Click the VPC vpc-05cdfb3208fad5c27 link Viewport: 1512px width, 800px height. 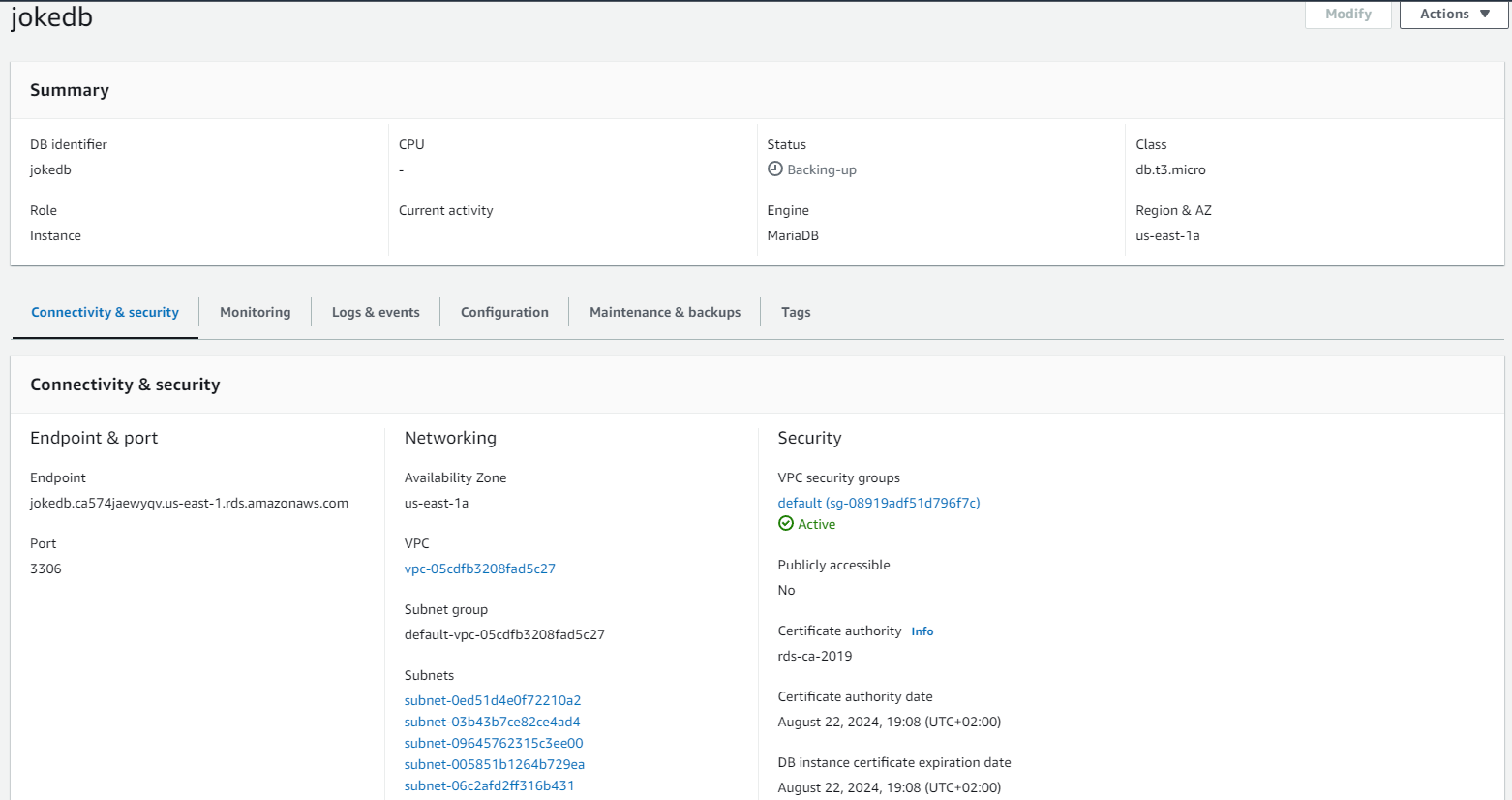[479, 569]
